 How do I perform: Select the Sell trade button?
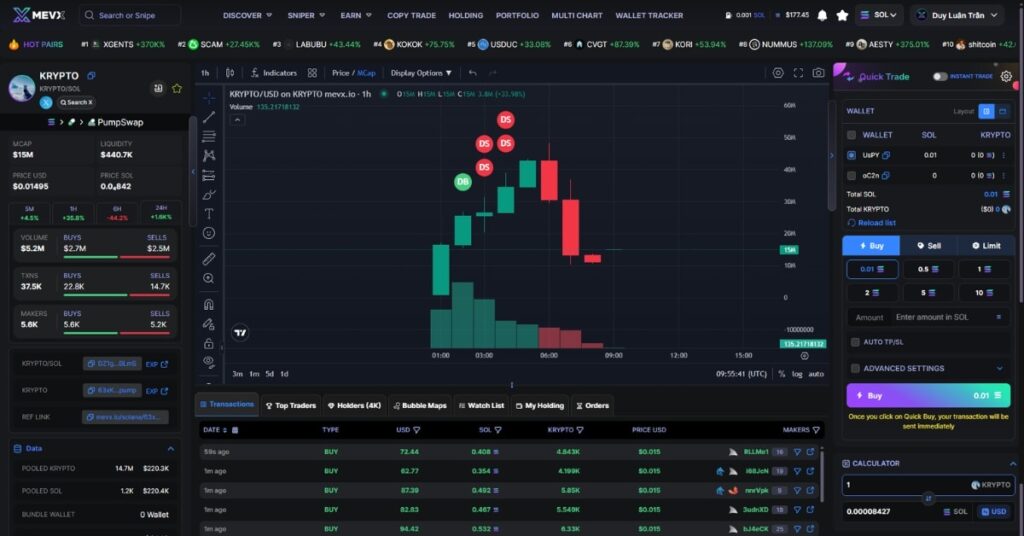(929, 245)
